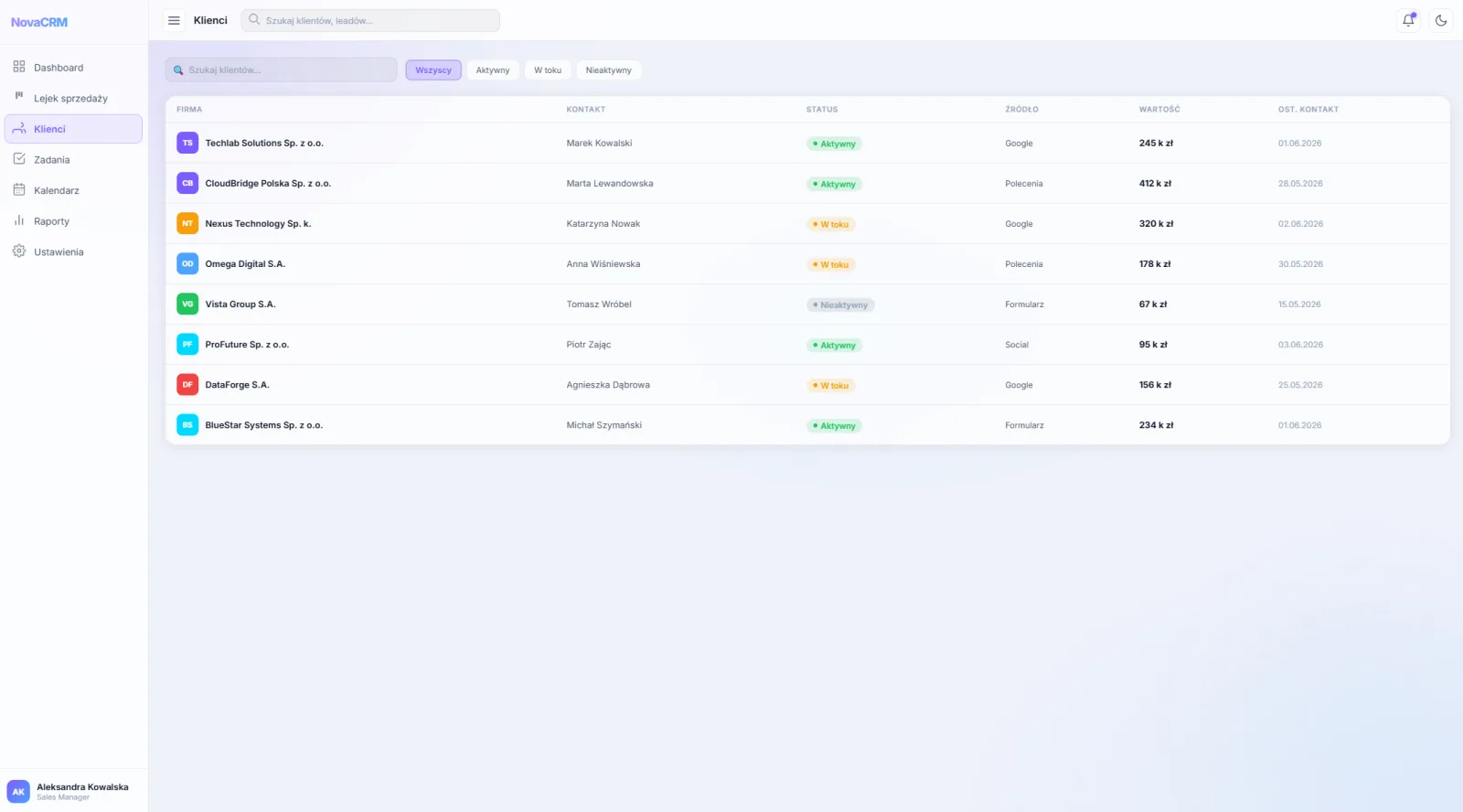The image size is (1463, 812).
Task: Click the AK user avatar
Action: pyautogui.click(x=18, y=792)
